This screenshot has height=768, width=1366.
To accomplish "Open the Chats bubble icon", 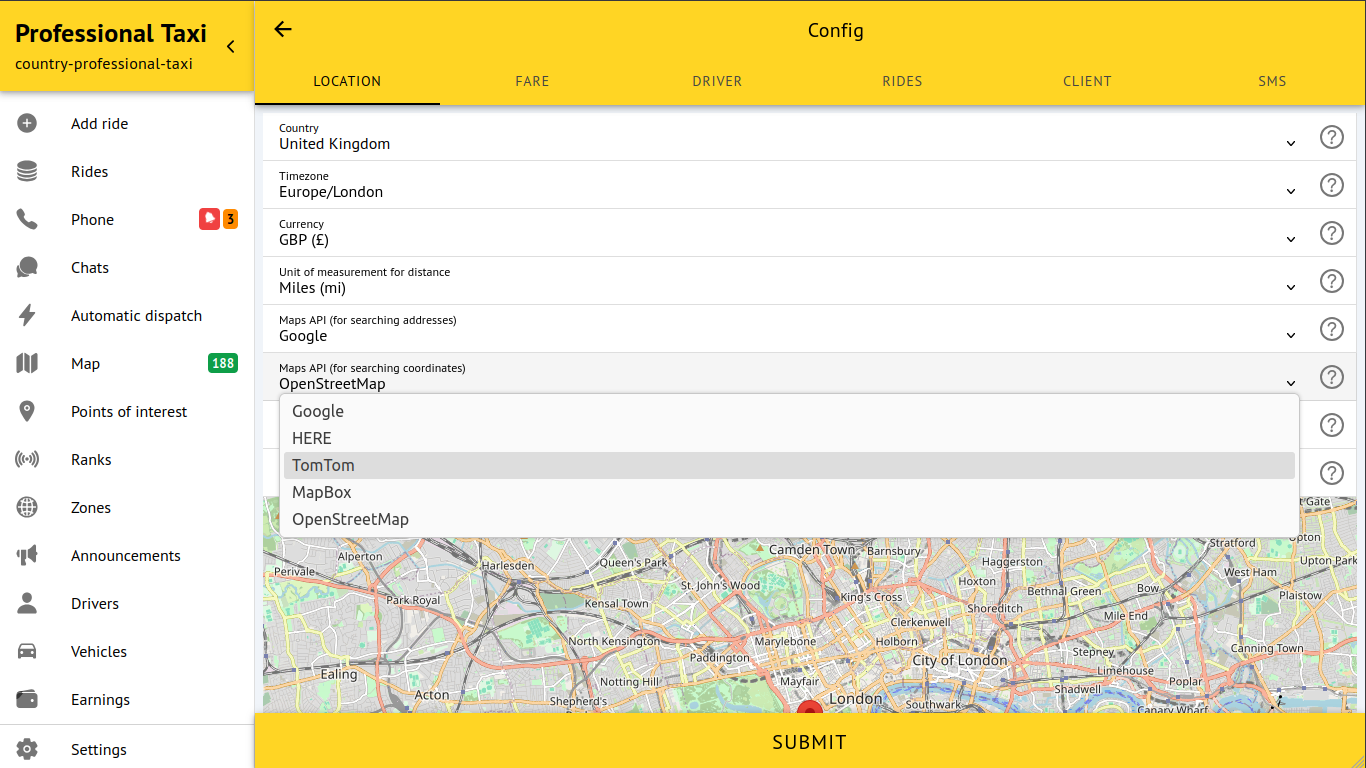I will pos(27,268).
